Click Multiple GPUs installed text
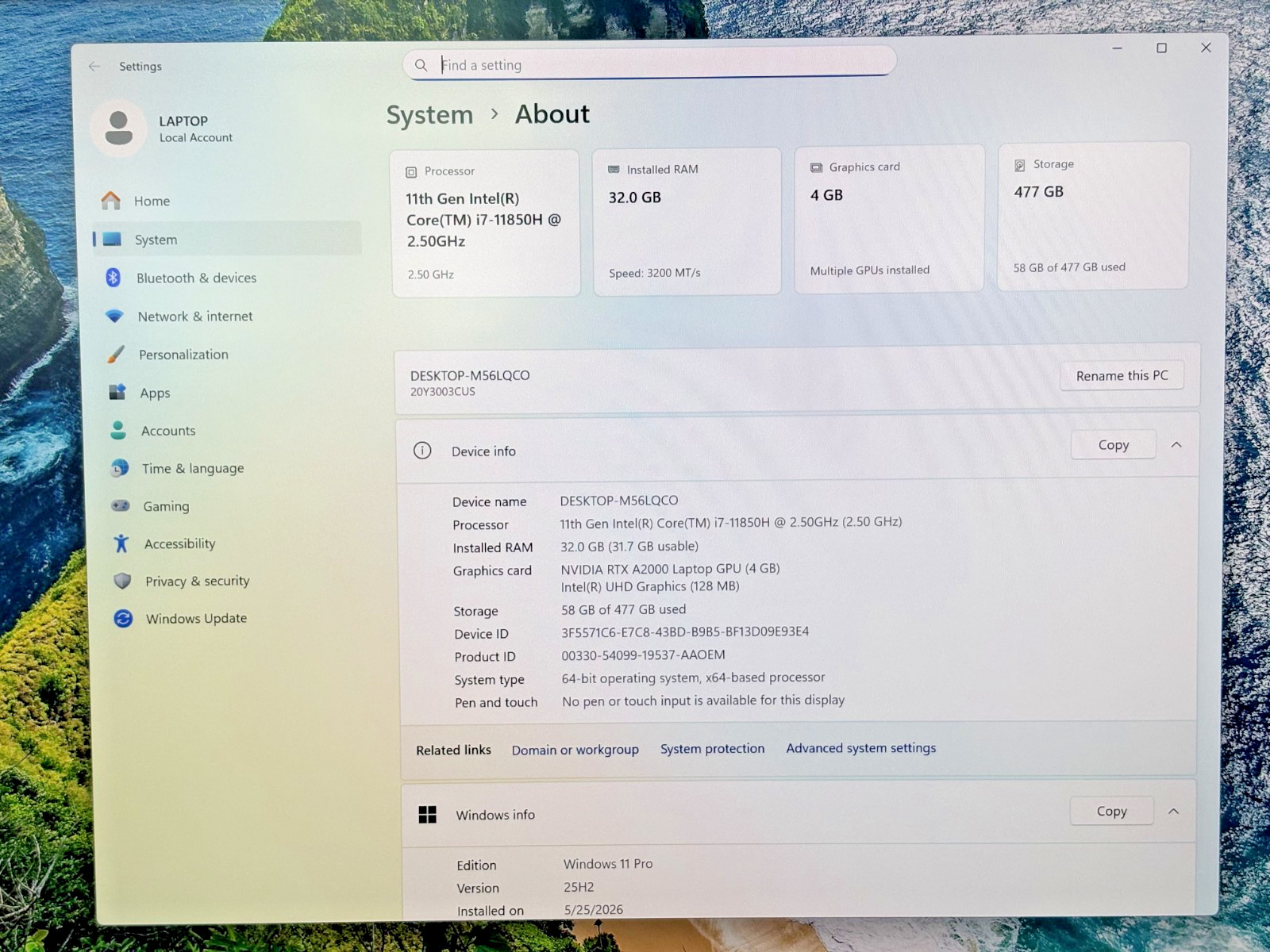This screenshot has height=952, width=1270. [x=869, y=271]
